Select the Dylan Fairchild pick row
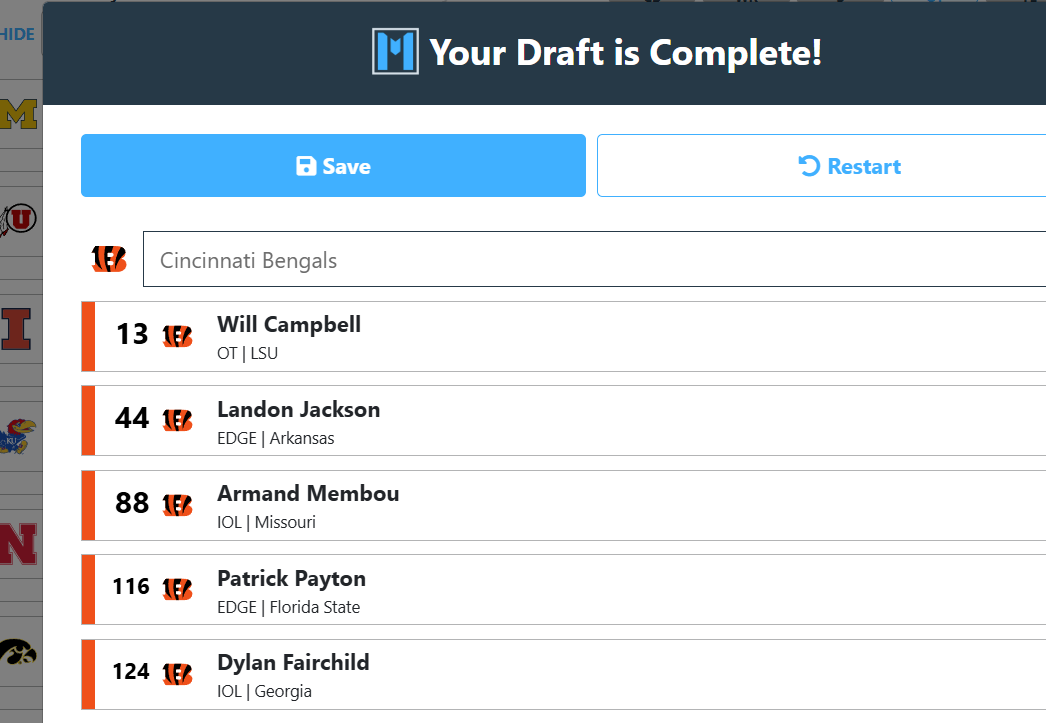This screenshot has width=1046, height=723. 564,674
